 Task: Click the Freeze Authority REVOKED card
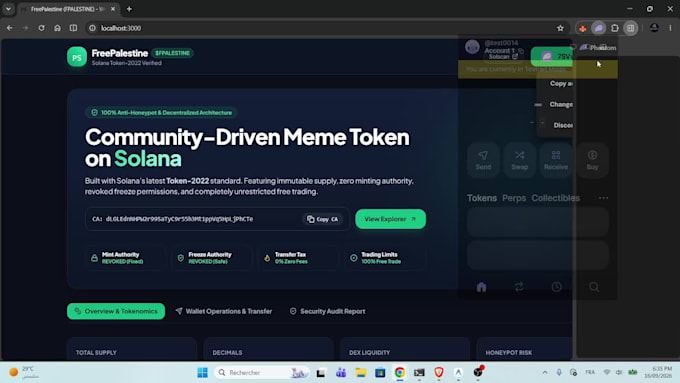tap(211, 258)
